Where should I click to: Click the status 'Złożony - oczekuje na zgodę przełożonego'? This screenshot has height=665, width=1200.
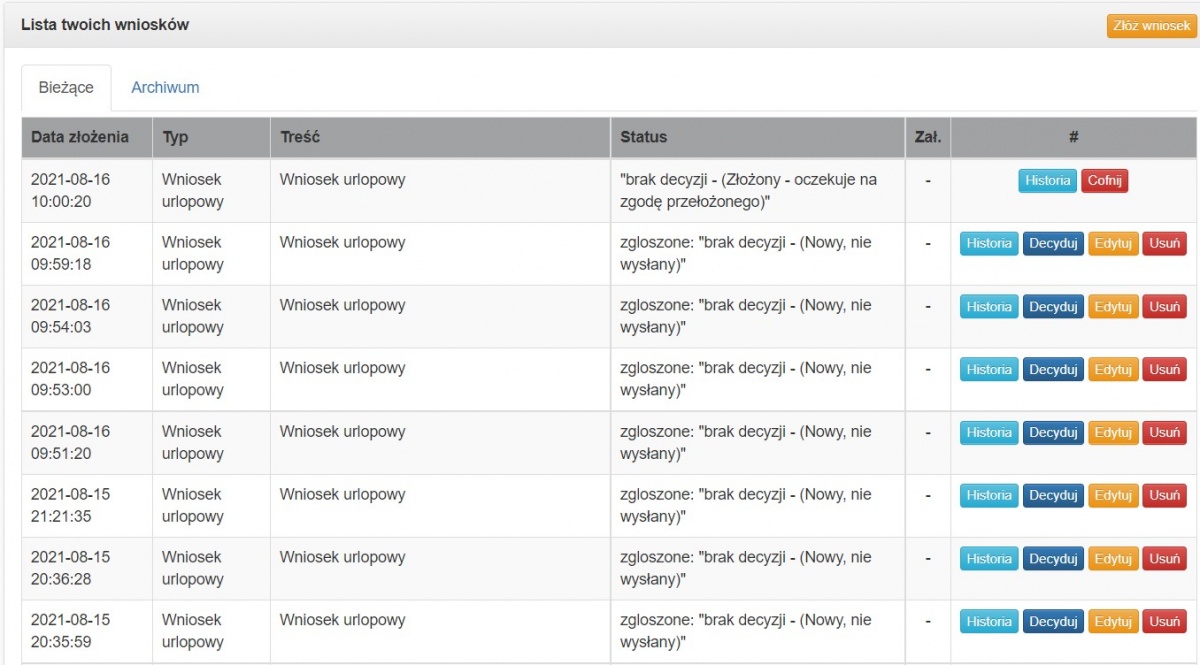pyautogui.click(x=749, y=190)
